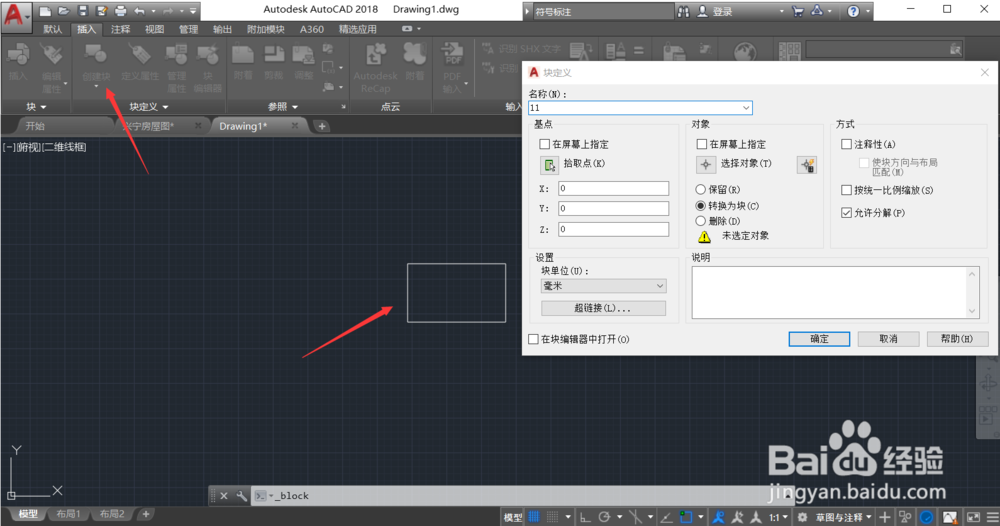The width and height of the screenshot is (1000, 526).
Task: Expand the 块定义 ribbon panel dropdown
Action: click(165, 107)
